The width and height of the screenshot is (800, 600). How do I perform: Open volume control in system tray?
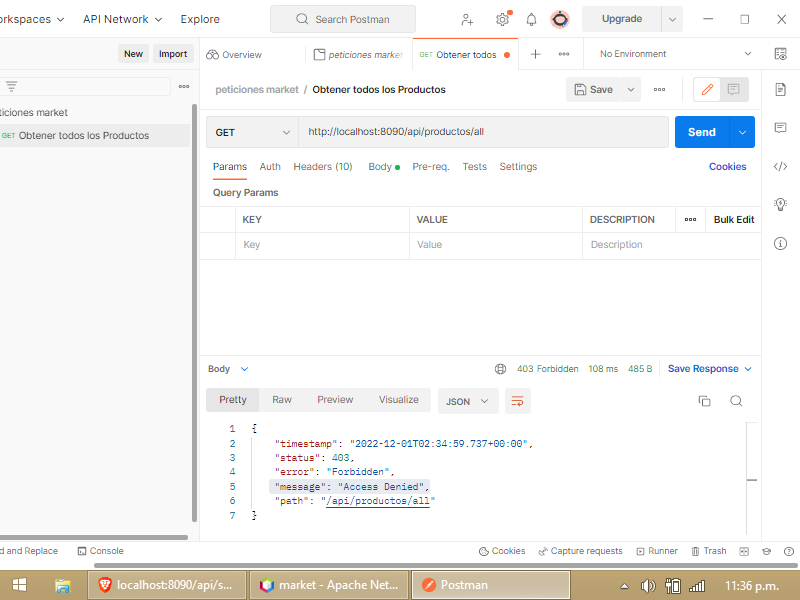pyautogui.click(x=648, y=586)
